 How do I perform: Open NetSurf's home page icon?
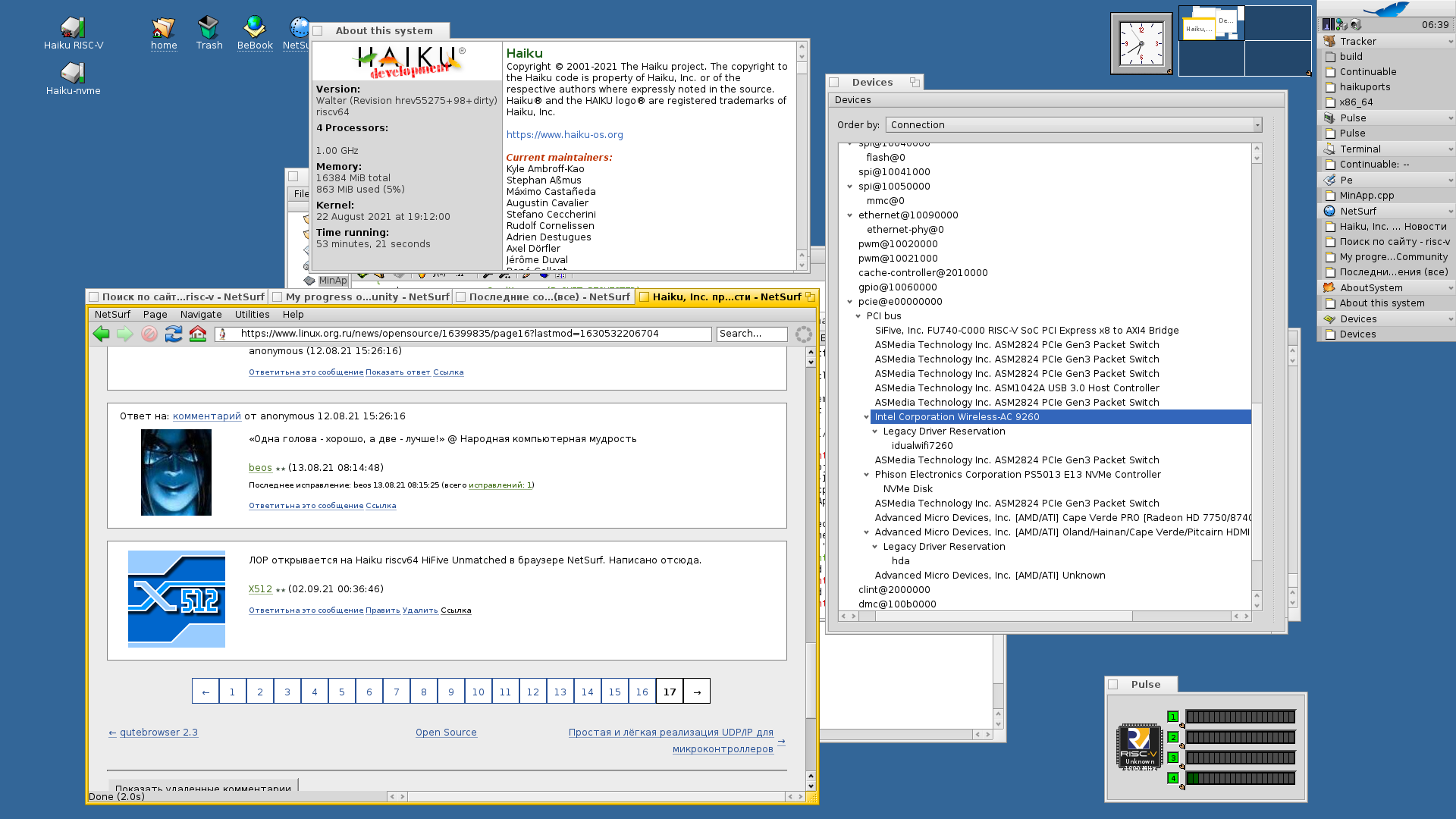198,334
